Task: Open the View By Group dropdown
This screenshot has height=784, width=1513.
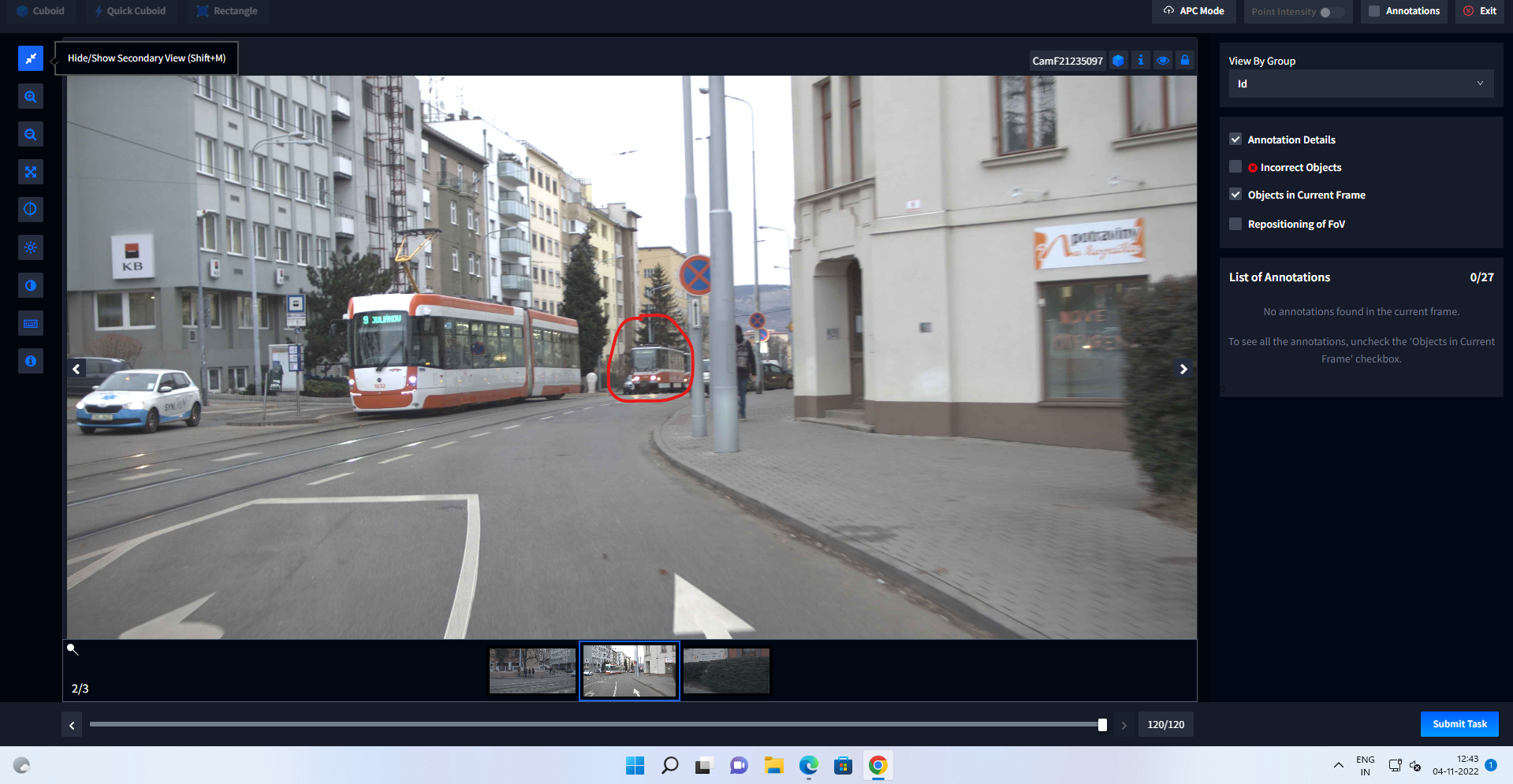Action: pyautogui.click(x=1361, y=84)
